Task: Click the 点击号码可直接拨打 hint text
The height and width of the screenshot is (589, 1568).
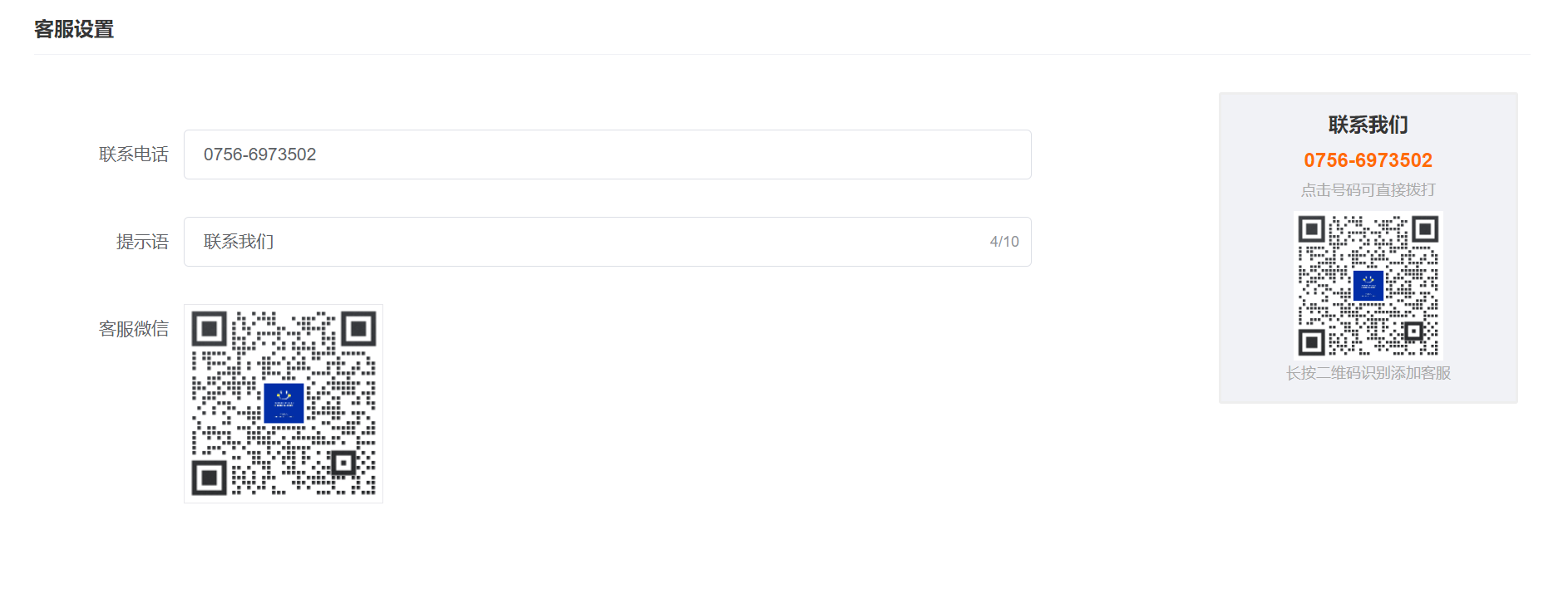Action: point(1368,190)
